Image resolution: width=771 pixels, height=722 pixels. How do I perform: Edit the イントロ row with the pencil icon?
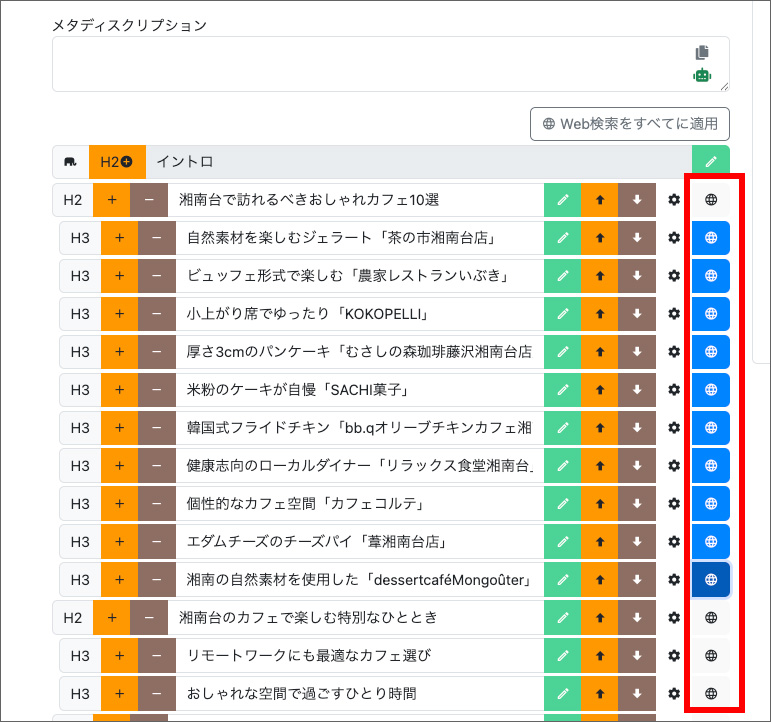[711, 162]
